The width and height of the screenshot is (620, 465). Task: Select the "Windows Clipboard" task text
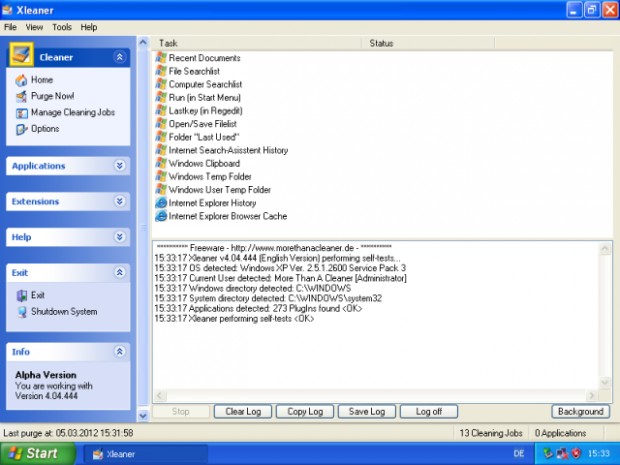[x=204, y=163]
